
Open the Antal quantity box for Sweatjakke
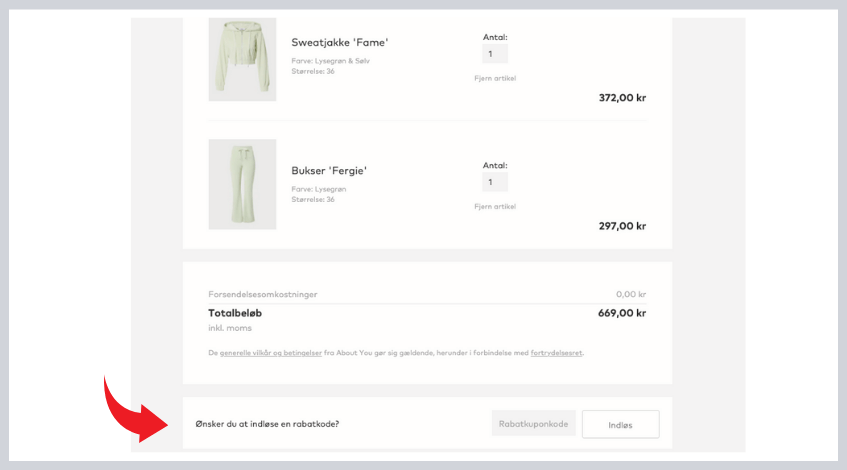[495, 54]
